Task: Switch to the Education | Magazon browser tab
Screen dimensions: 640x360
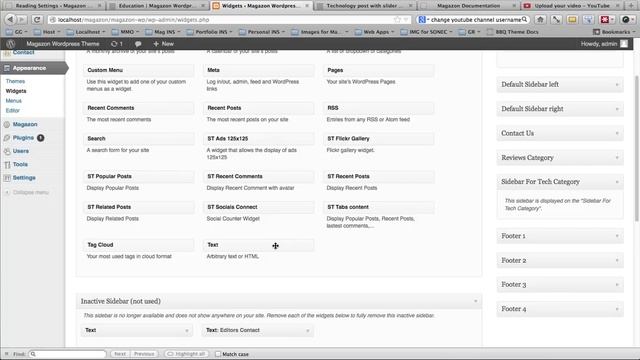Action: click(x=157, y=6)
